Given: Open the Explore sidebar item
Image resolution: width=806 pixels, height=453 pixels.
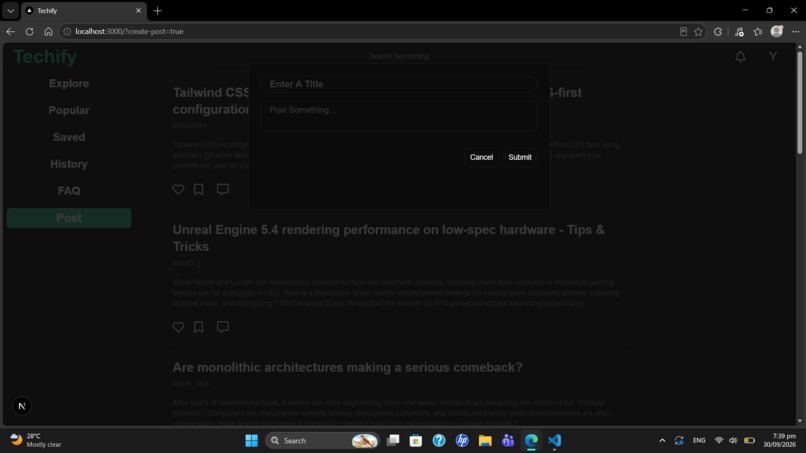Looking at the screenshot, I should click(69, 83).
